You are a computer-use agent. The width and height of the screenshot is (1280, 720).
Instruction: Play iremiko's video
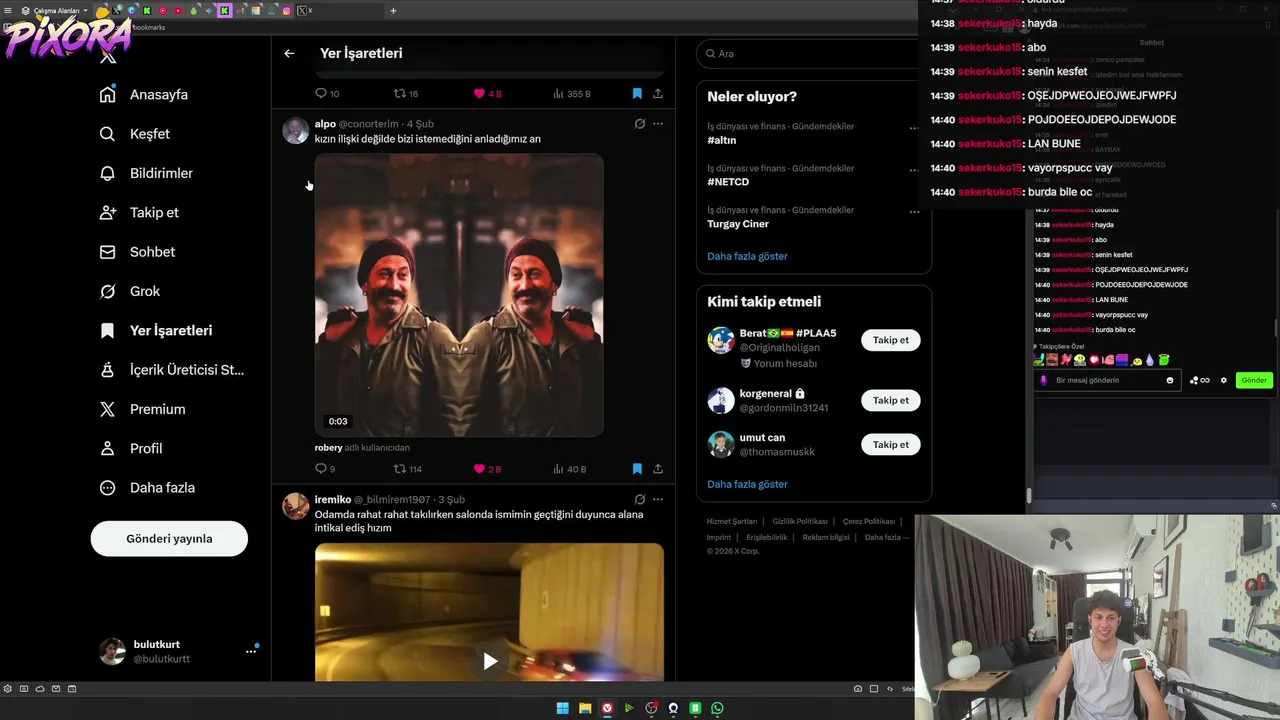point(490,661)
